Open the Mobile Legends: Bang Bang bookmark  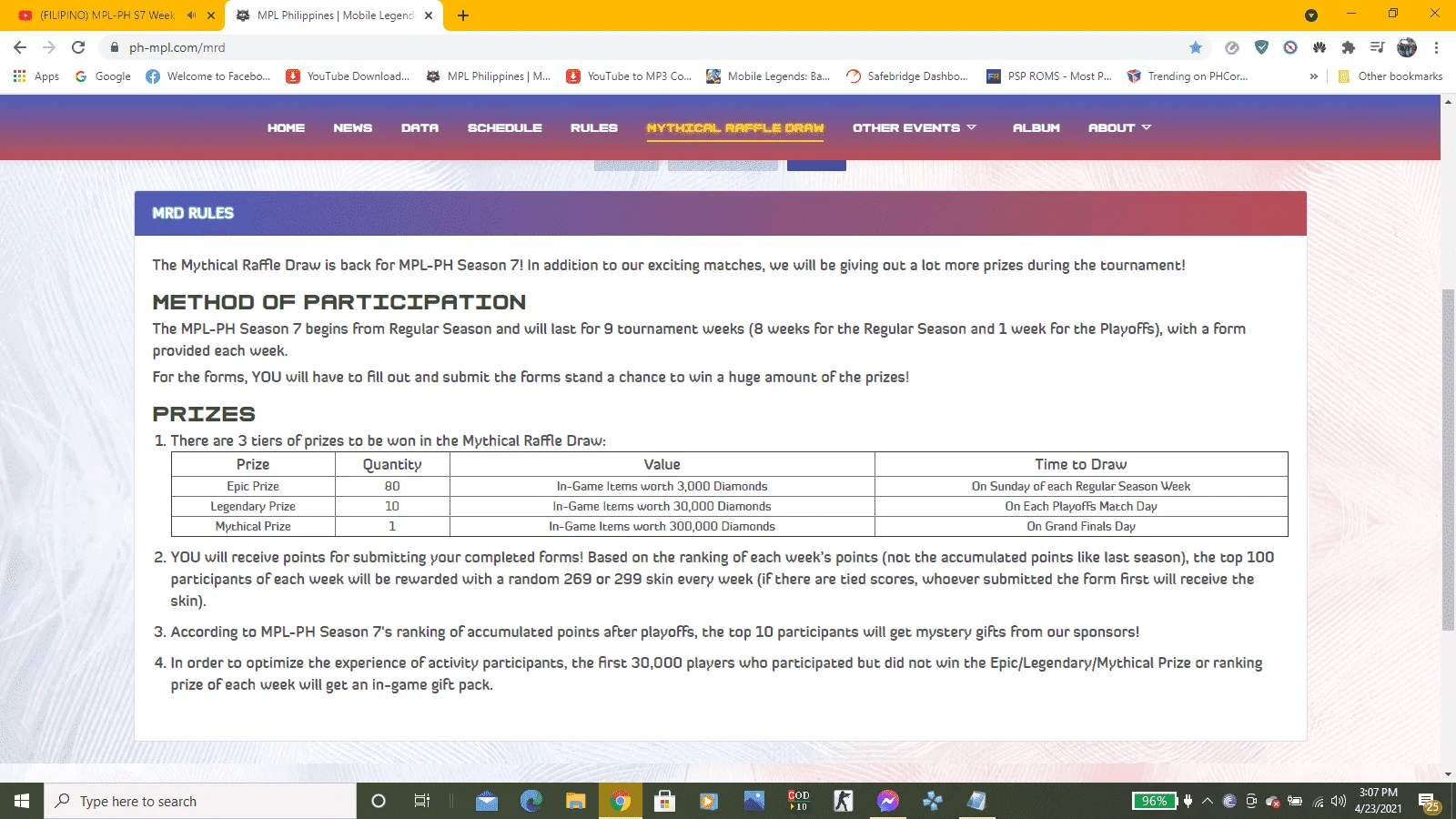coord(768,76)
